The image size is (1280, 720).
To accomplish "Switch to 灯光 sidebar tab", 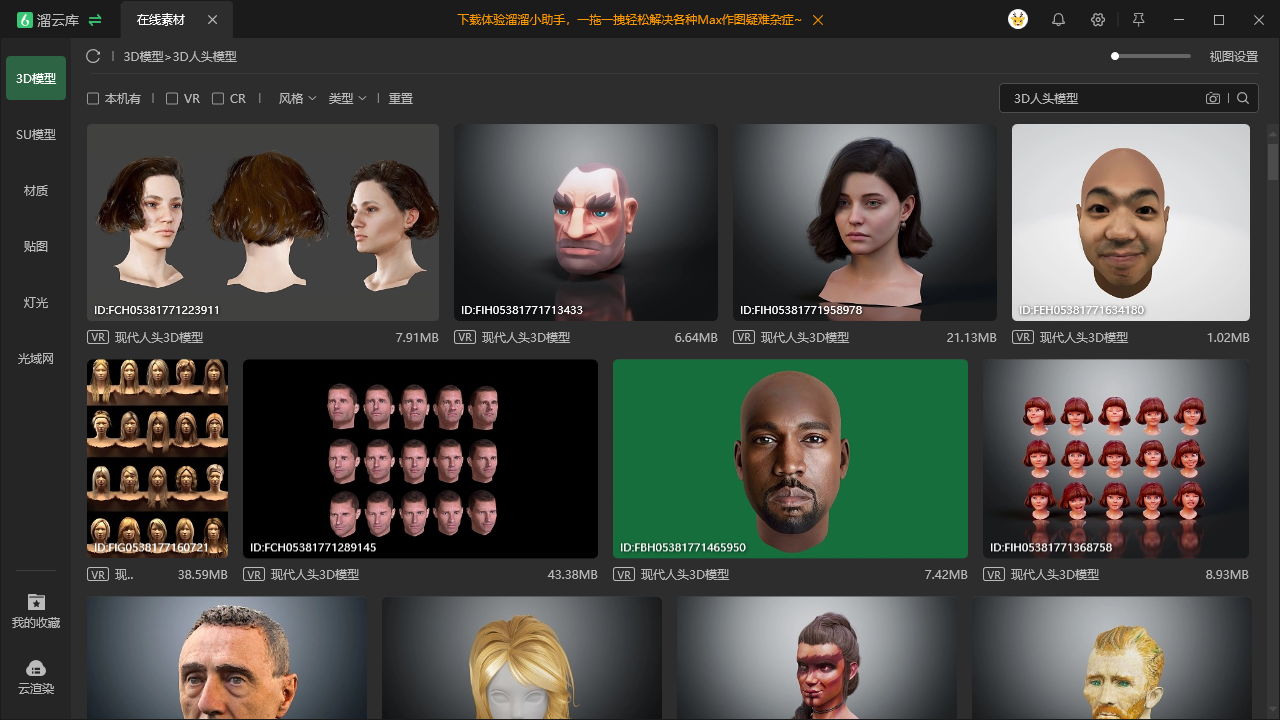I will click(36, 302).
